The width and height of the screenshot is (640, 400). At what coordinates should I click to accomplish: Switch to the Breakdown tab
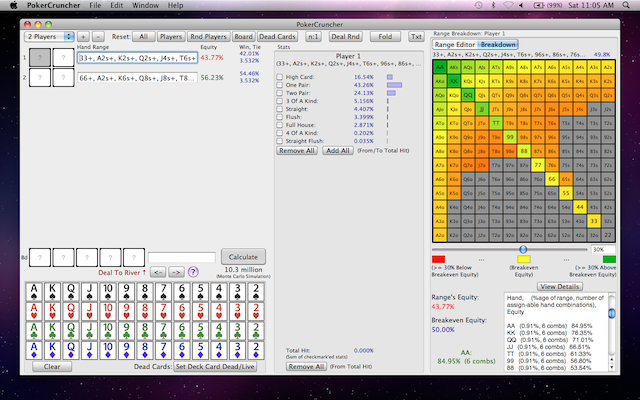tap(498, 44)
